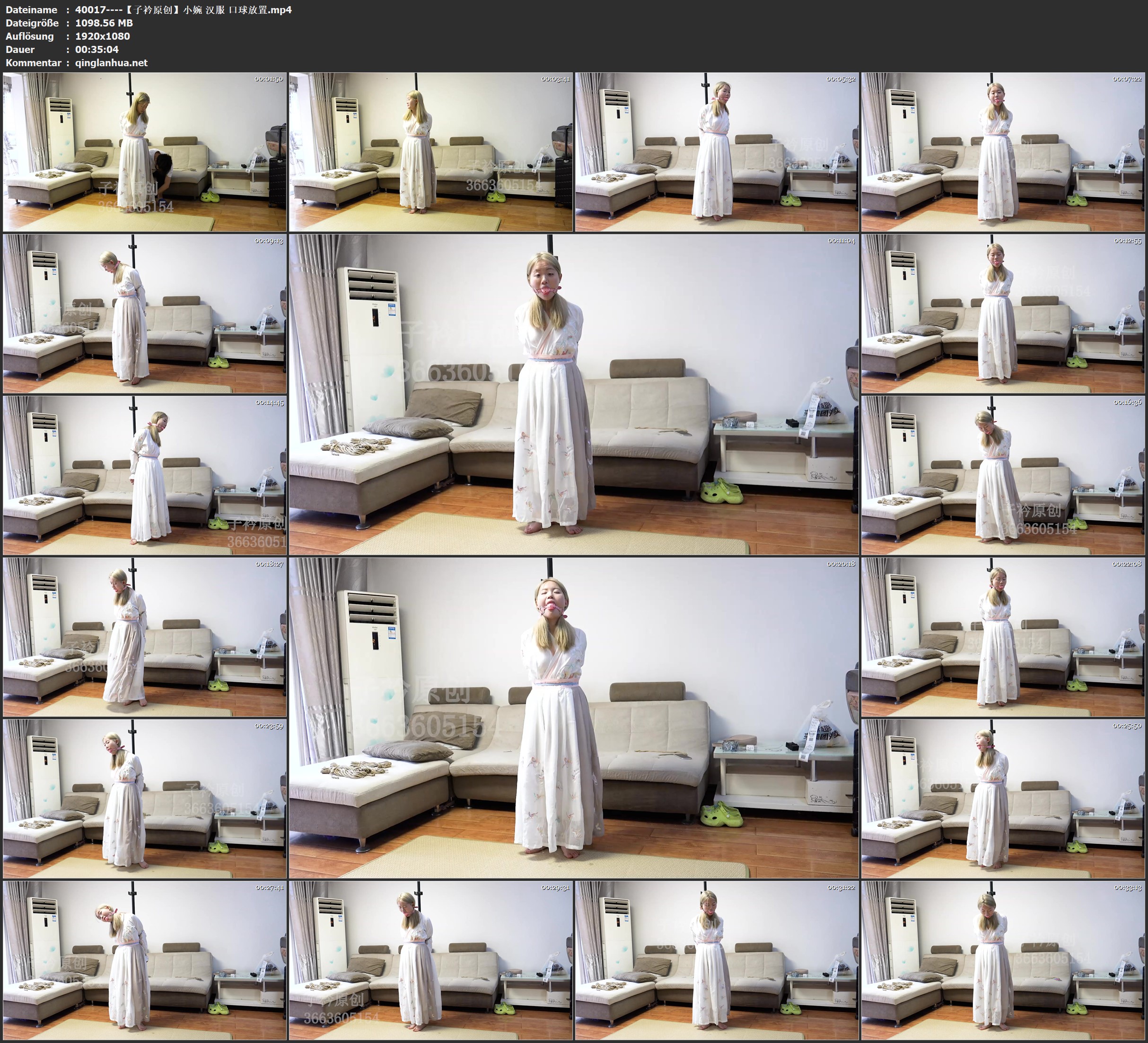Click the thumbnail marked 00:23:59
This screenshot has height=1043, width=1148.
(145, 799)
